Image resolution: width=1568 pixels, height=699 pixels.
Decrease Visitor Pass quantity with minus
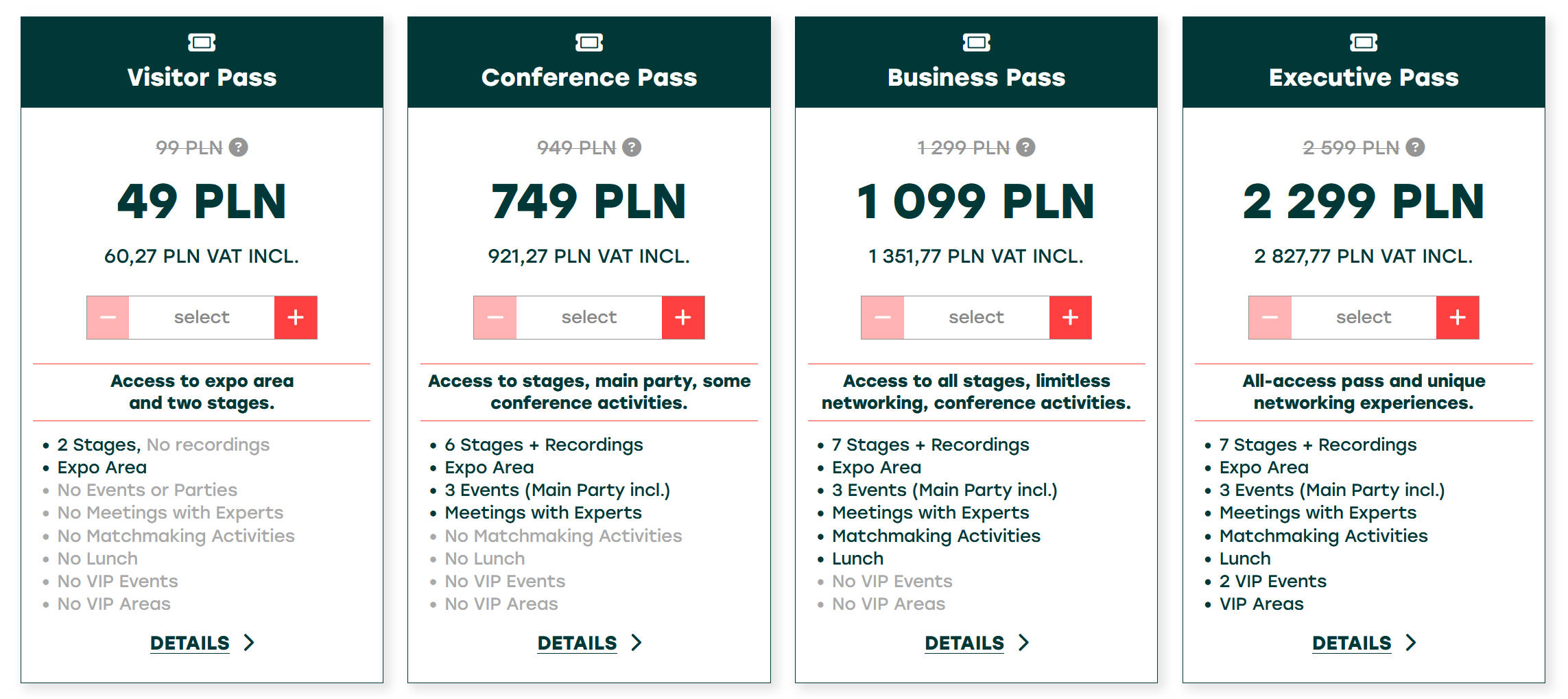pyautogui.click(x=108, y=318)
